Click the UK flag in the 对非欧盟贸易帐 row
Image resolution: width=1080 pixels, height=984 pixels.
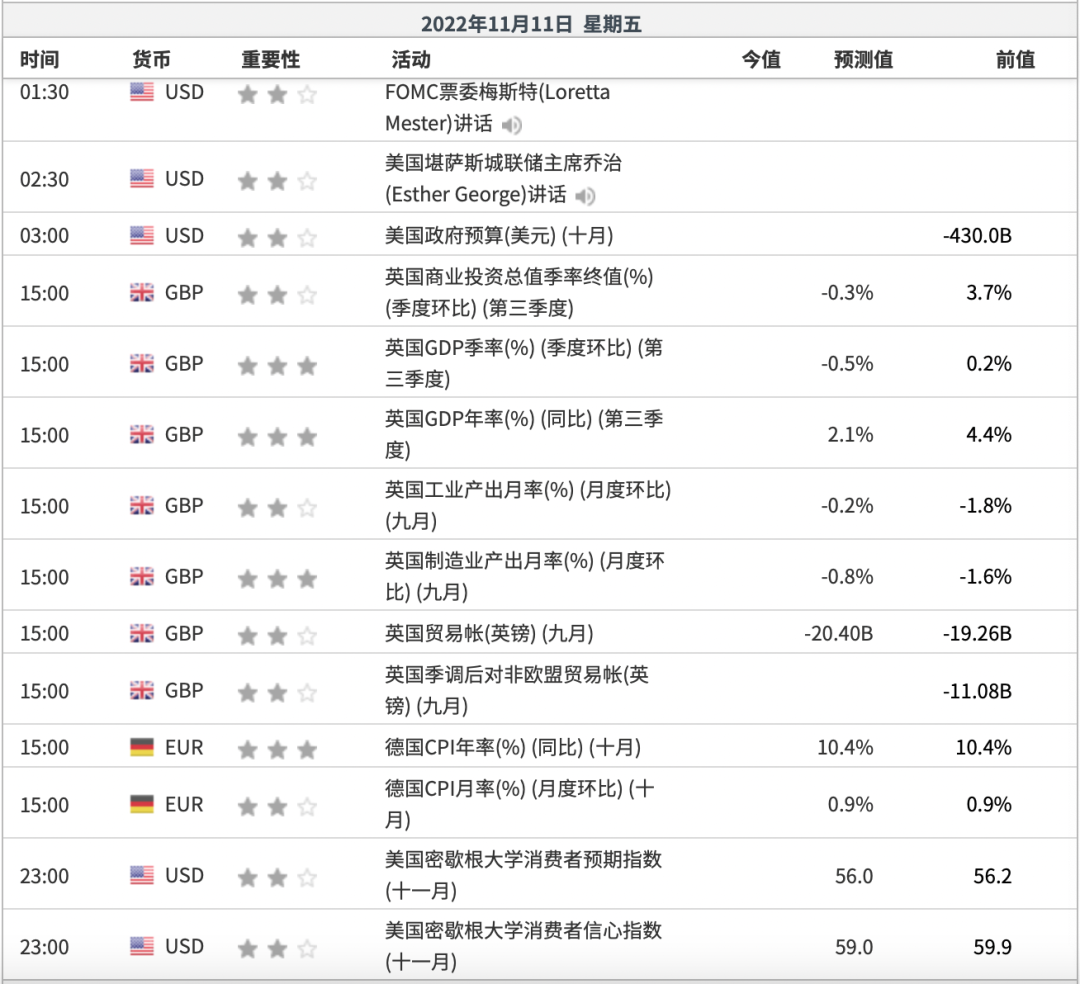142,690
